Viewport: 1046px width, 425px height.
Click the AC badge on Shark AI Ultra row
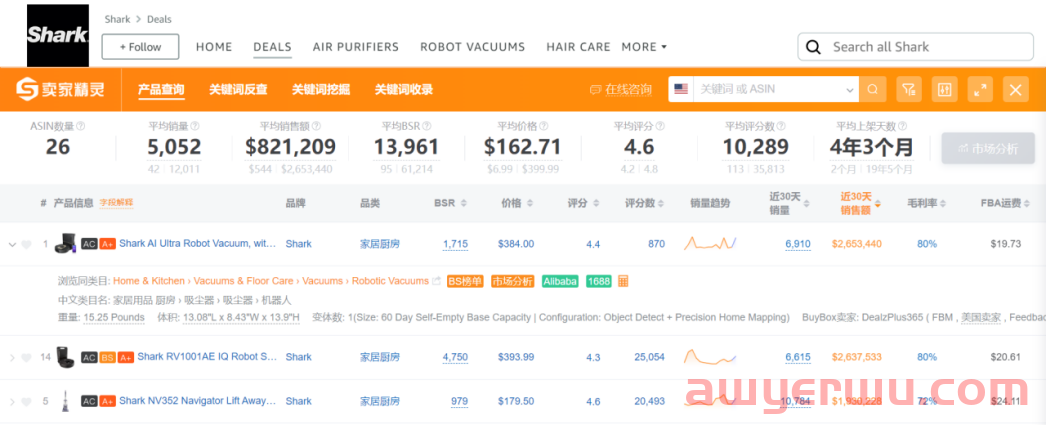[89, 244]
